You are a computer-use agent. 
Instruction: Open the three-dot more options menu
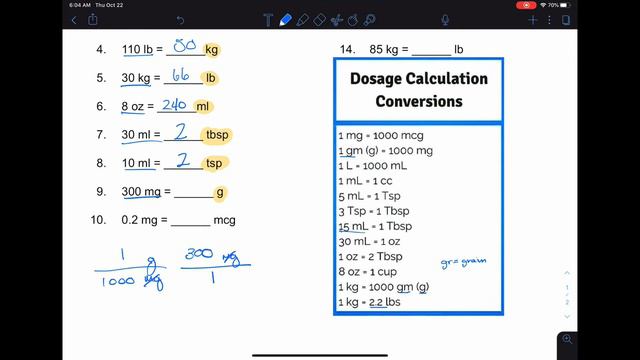click(549, 20)
